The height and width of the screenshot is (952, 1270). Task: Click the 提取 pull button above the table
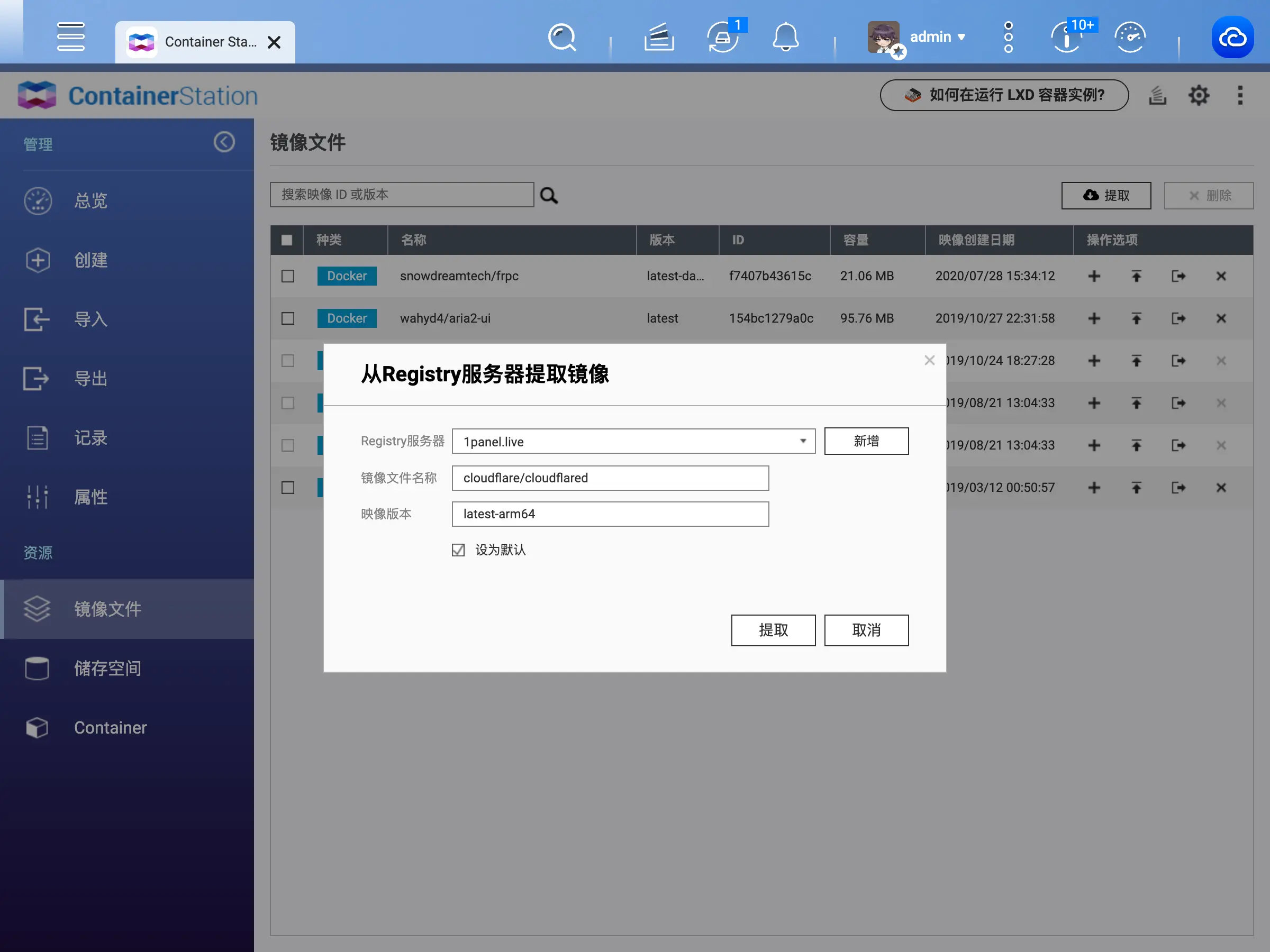point(1106,195)
